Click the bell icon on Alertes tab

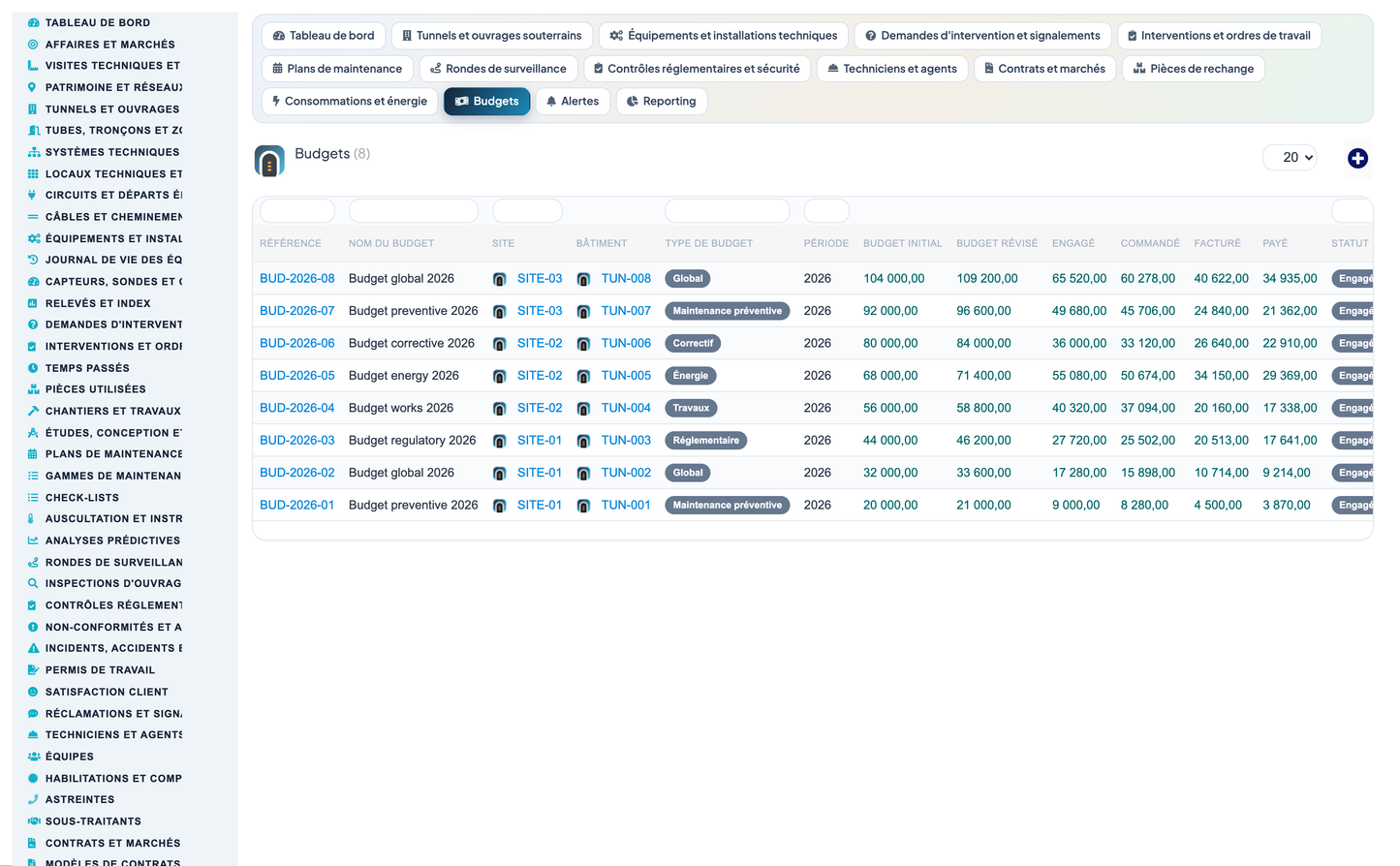551,102
